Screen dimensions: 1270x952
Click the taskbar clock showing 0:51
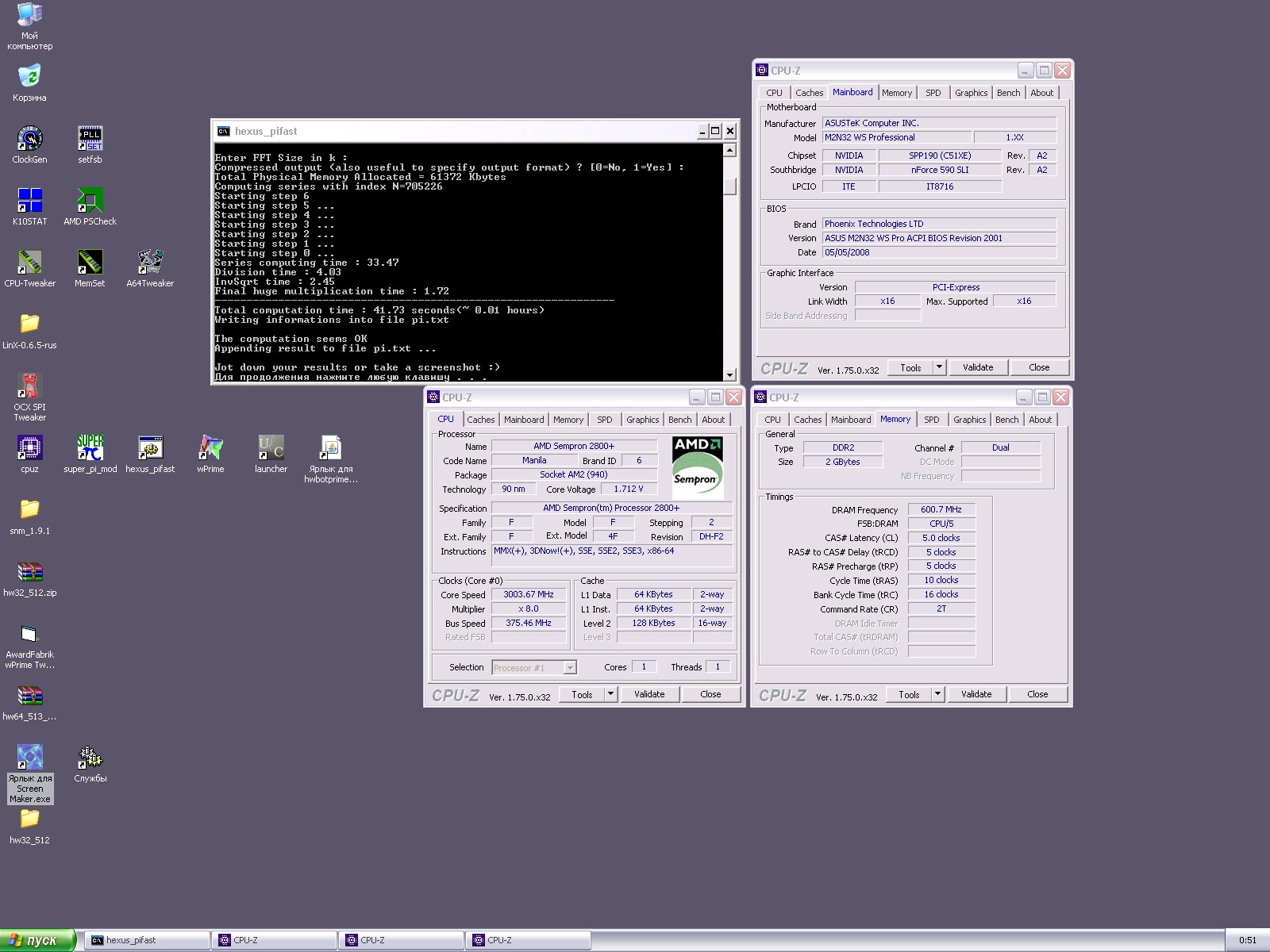pyautogui.click(x=1248, y=940)
